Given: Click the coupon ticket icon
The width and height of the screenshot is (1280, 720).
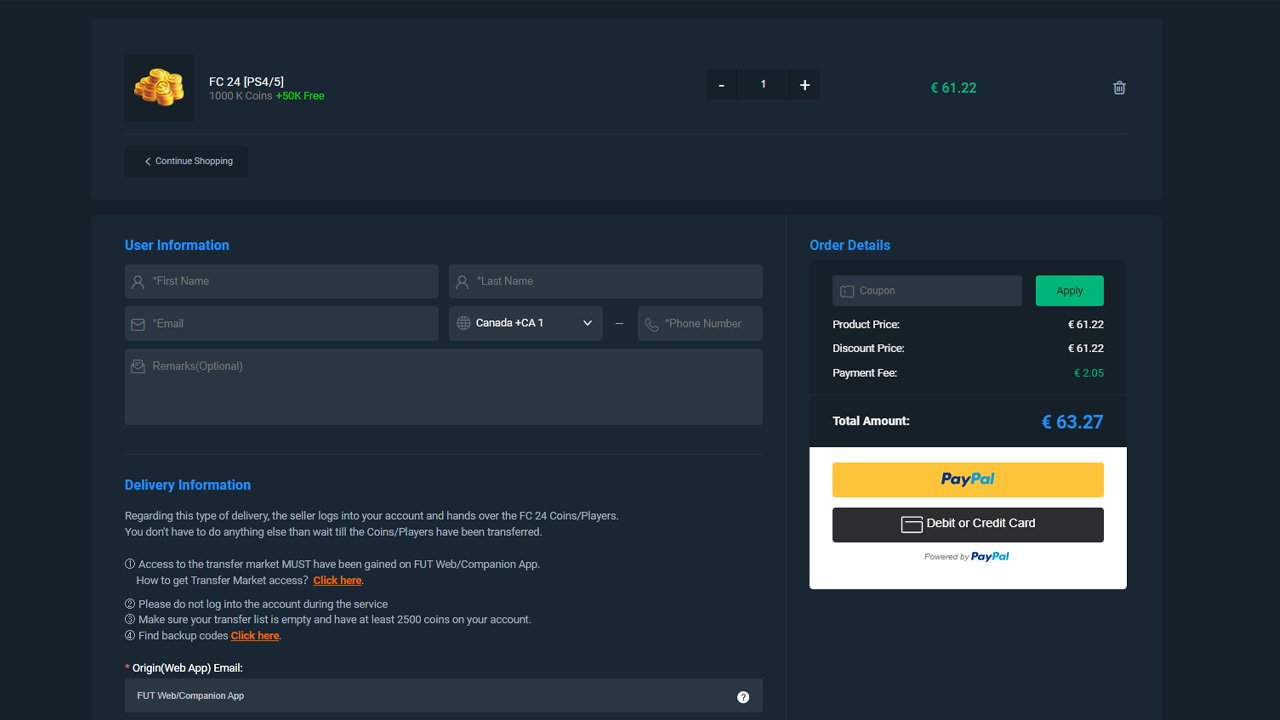Looking at the screenshot, I should point(847,291).
